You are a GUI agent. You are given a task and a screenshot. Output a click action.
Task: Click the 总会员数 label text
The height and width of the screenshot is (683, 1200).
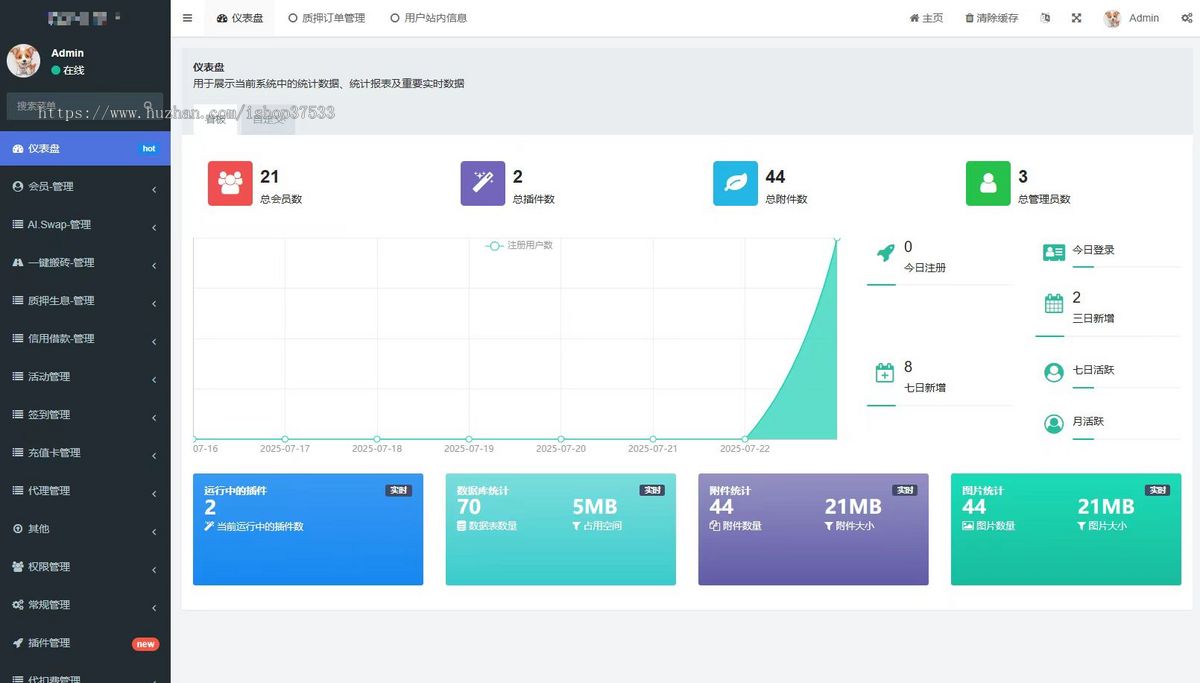[x=281, y=199]
